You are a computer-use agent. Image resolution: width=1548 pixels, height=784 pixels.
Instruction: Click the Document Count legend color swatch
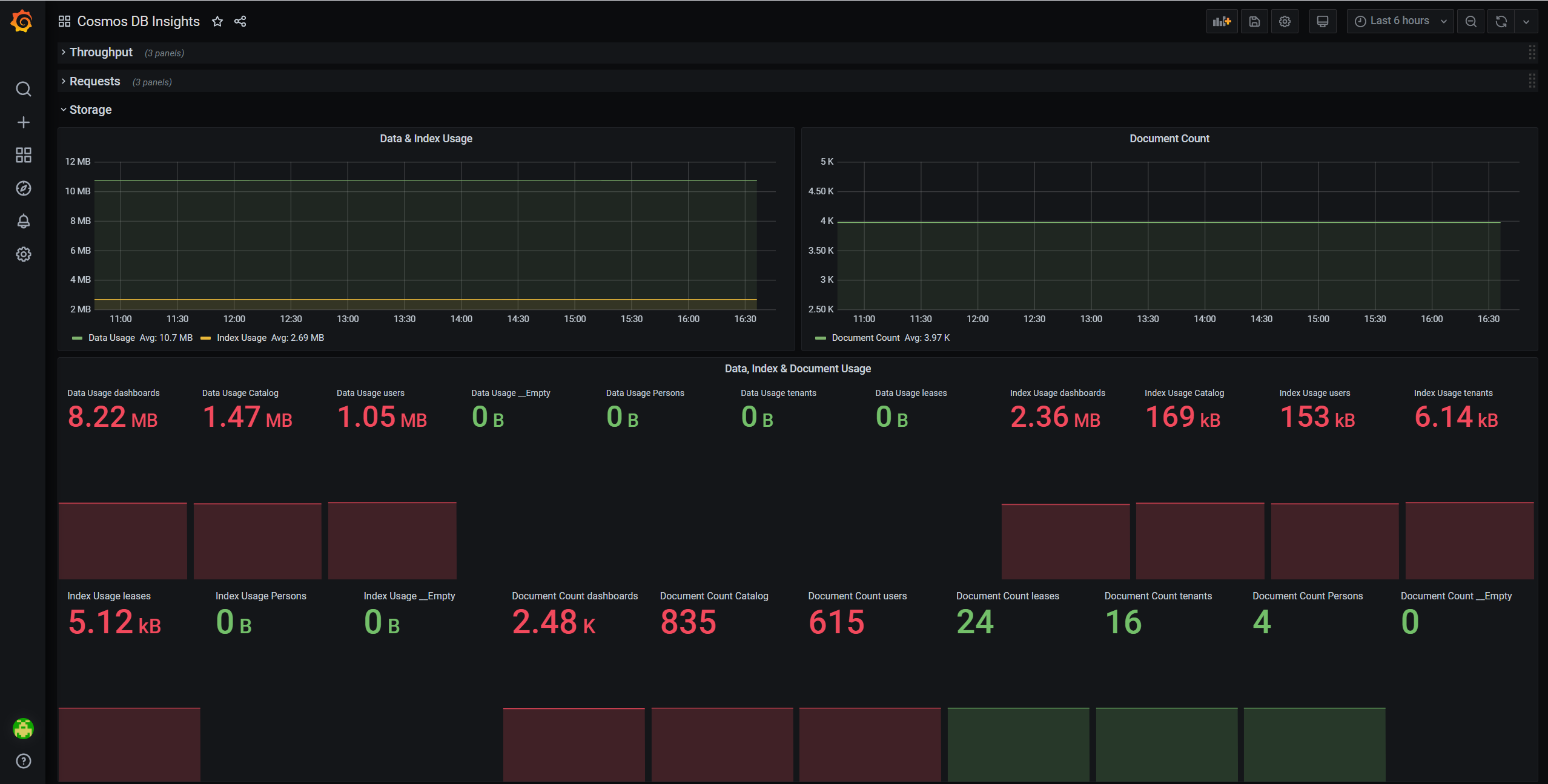pyautogui.click(x=821, y=338)
